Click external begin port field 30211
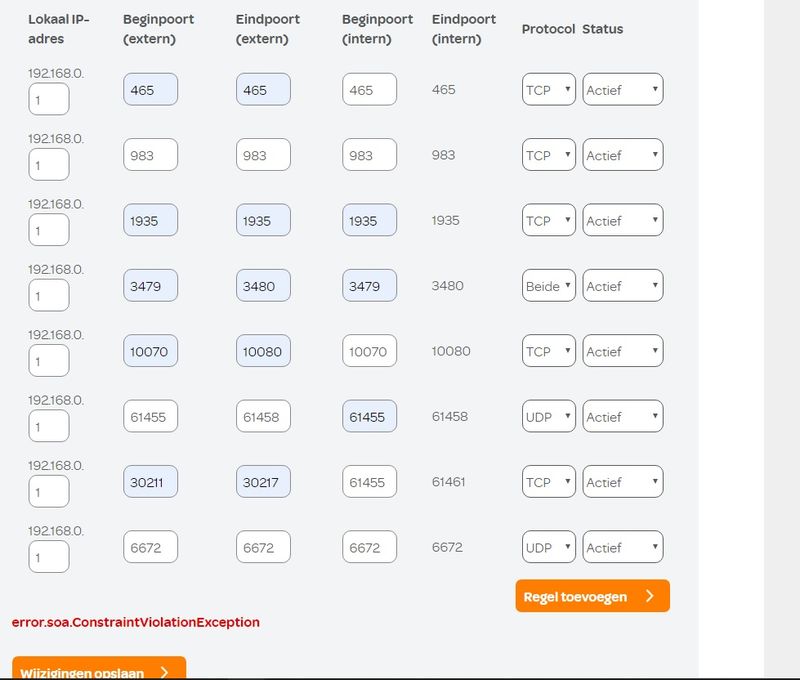 click(x=150, y=483)
